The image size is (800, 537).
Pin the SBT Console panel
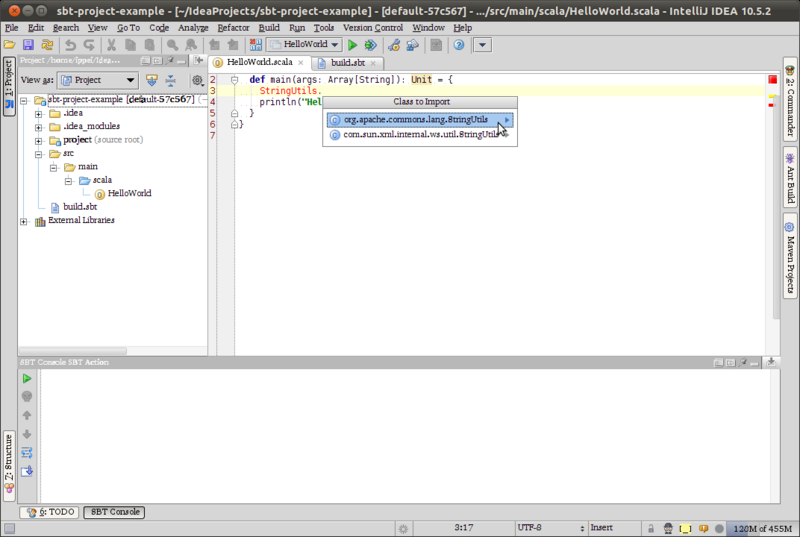[743, 363]
